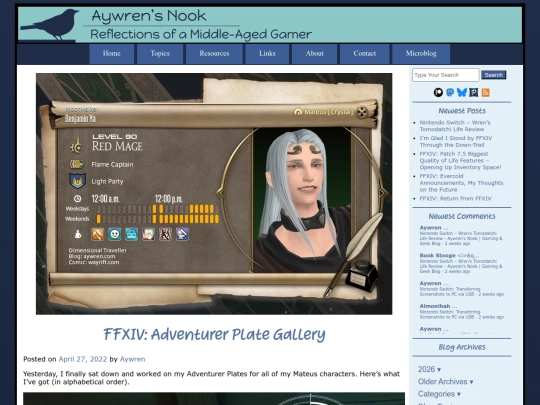This screenshot has height=405, width=540.
Task: Open first Aywren comment on Tomodatchi Life Review
Action: pos(461,236)
